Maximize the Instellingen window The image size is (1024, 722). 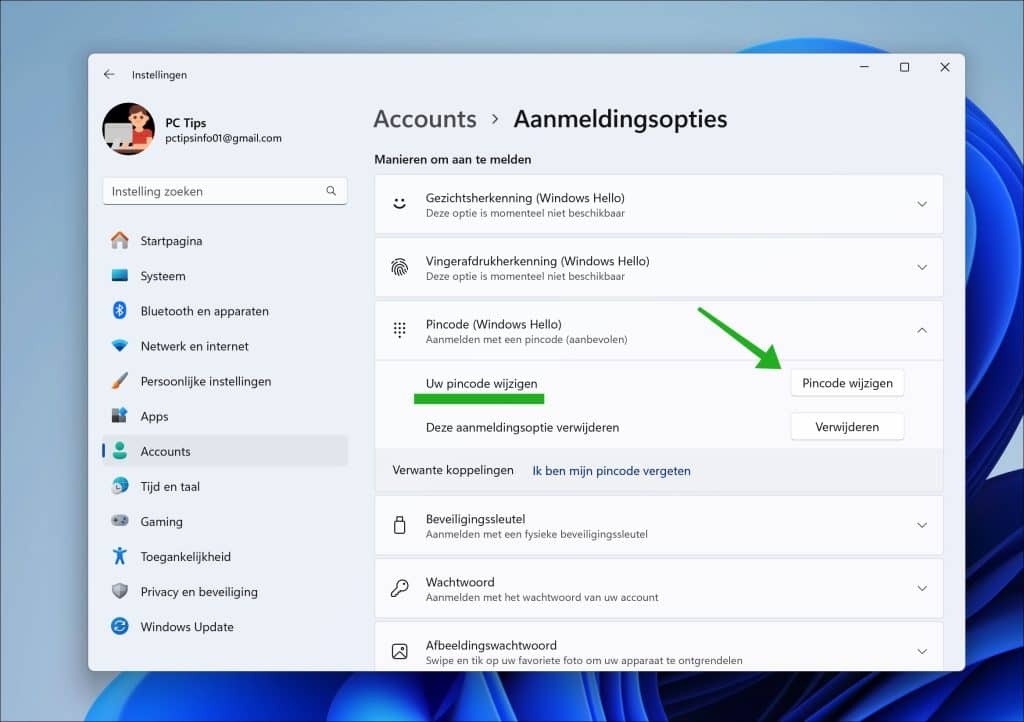pyautogui.click(x=904, y=67)
